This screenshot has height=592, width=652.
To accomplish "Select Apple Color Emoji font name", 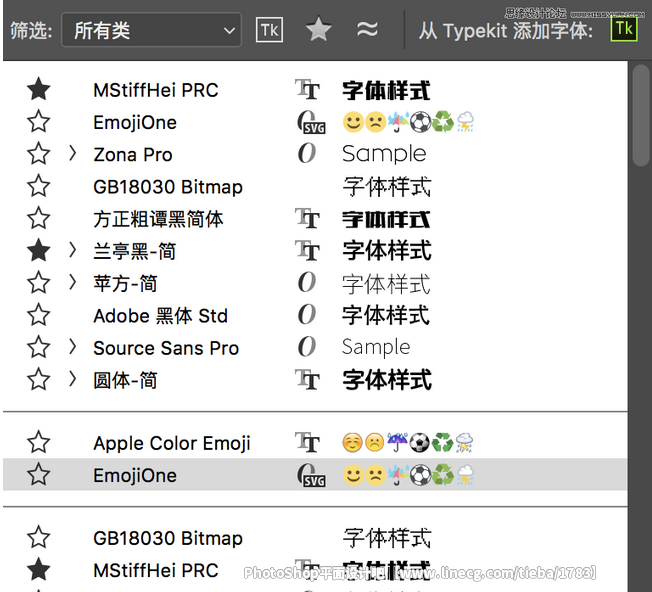I will click(172, 443).
